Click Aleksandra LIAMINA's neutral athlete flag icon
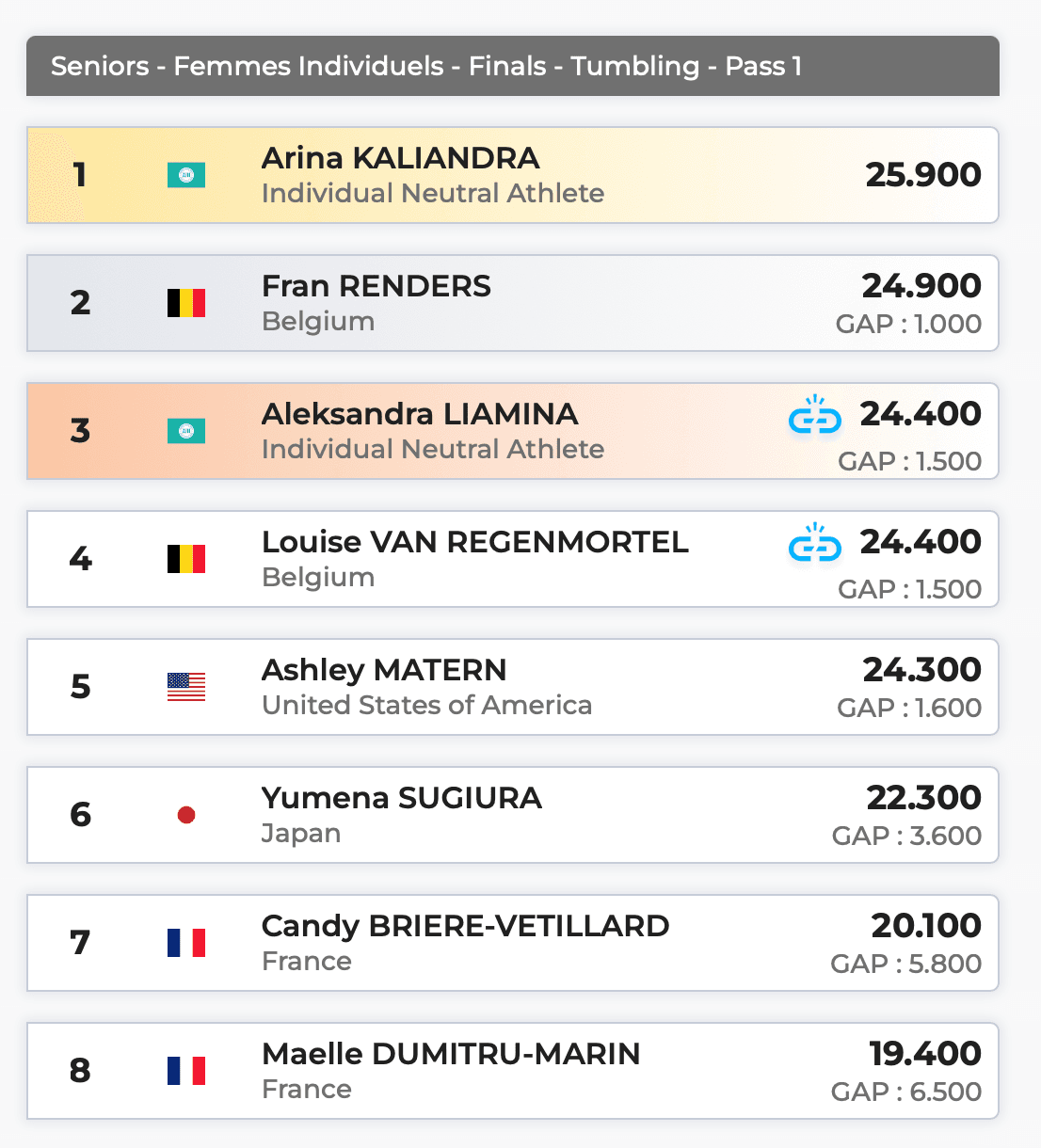The height and width of the screenshot is (1148, 1041). pyautogui.click(x=186, y=431)
